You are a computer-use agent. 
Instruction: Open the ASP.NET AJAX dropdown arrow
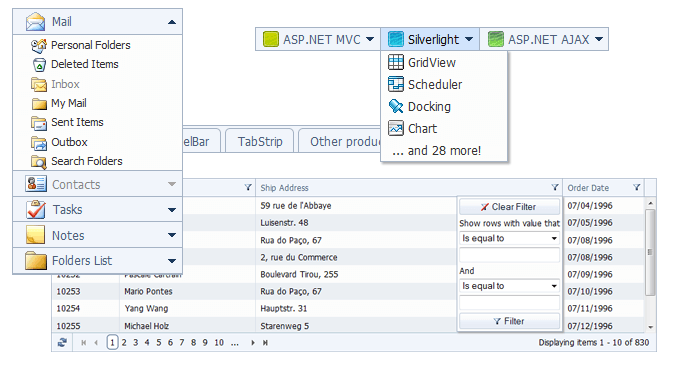599,39
